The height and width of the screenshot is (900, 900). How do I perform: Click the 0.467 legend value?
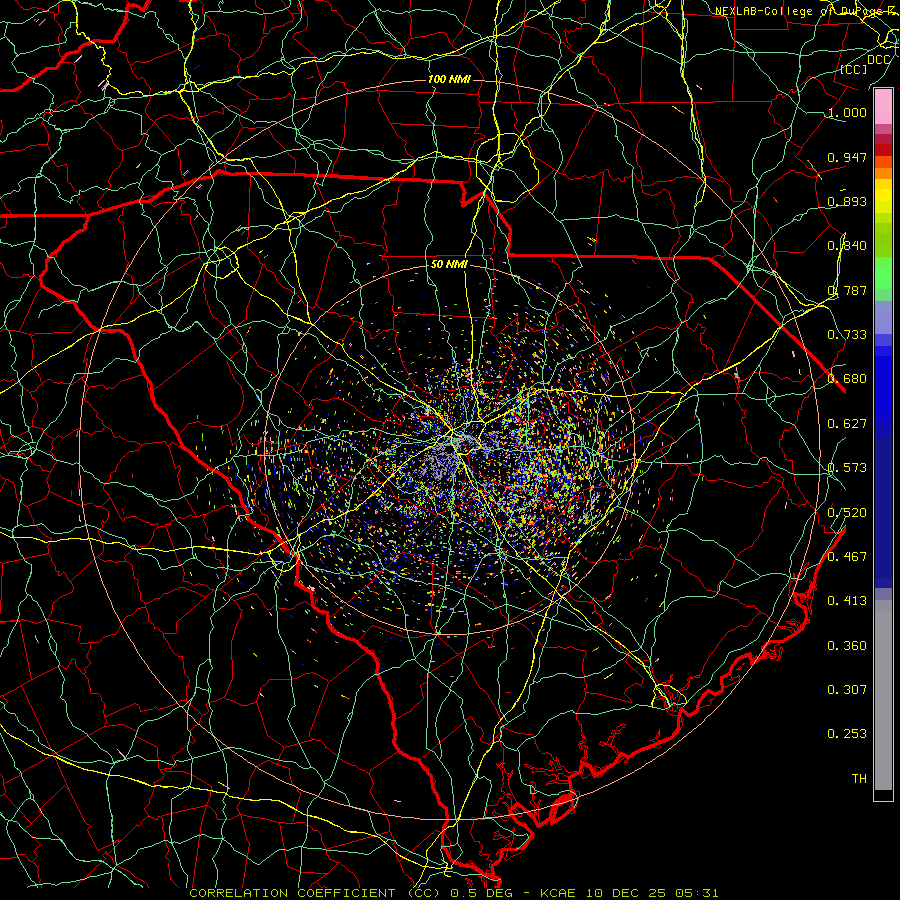click(847, 557)
